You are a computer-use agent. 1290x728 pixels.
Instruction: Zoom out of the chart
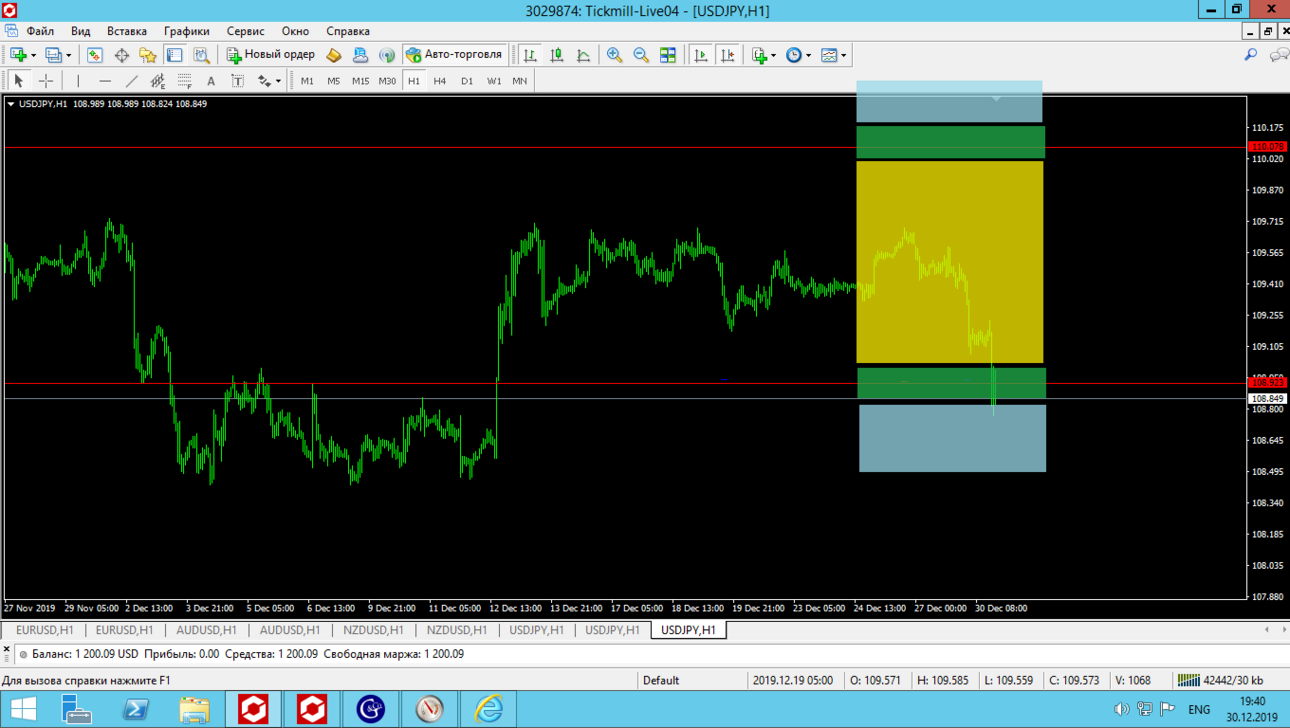pyautogui.click(x=641, y=55)
